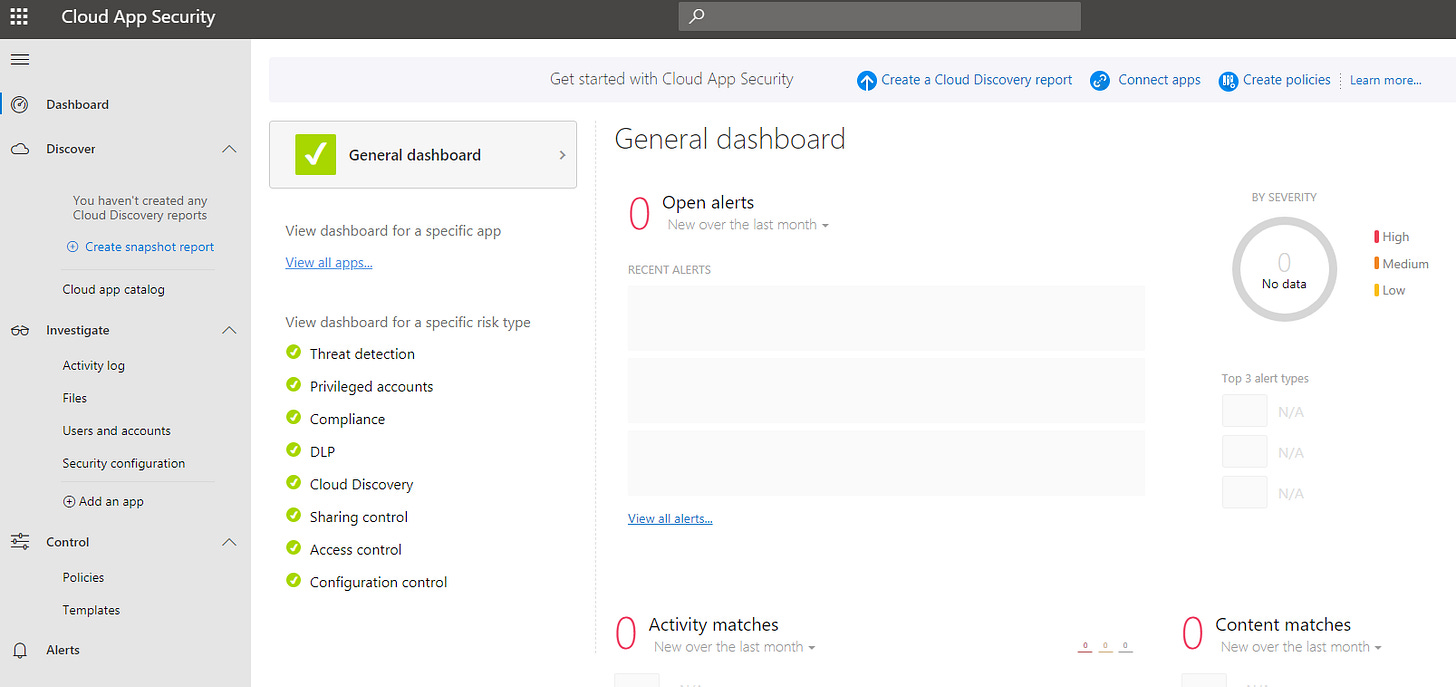Open Cloud app catalog
The image size is (1456, 687).
pos(113,290)
